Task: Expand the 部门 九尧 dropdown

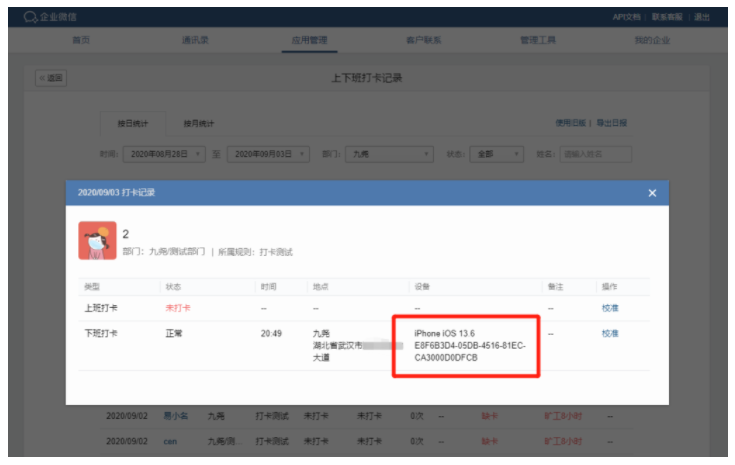Action: pos(389,154)
